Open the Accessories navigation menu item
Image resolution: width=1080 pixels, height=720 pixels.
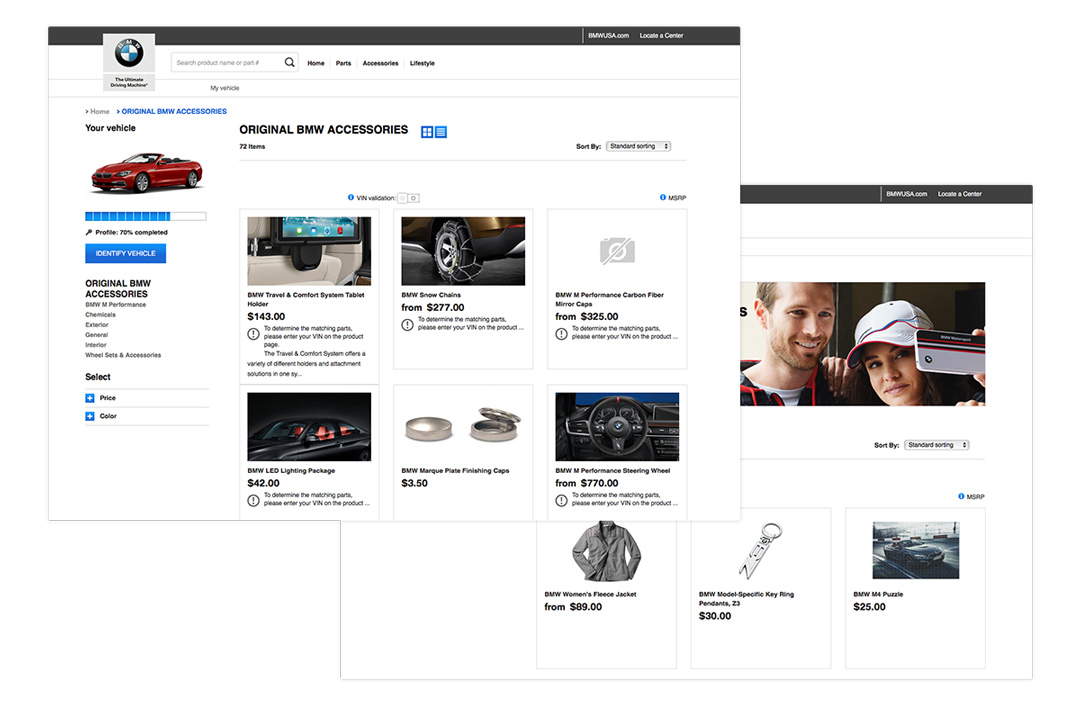point(380,63)
